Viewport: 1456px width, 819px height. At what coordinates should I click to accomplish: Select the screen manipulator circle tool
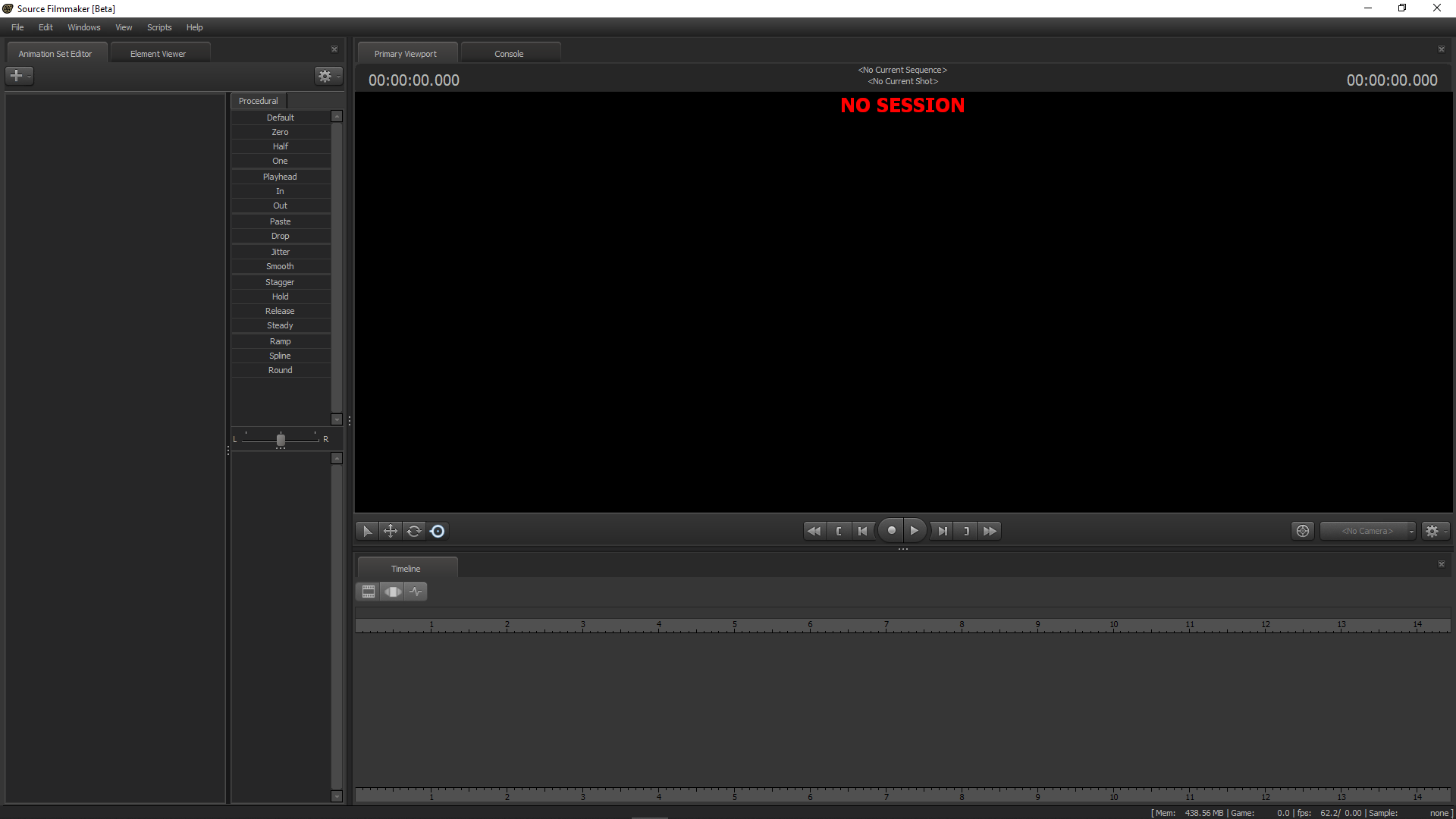[x=438, y=531]
